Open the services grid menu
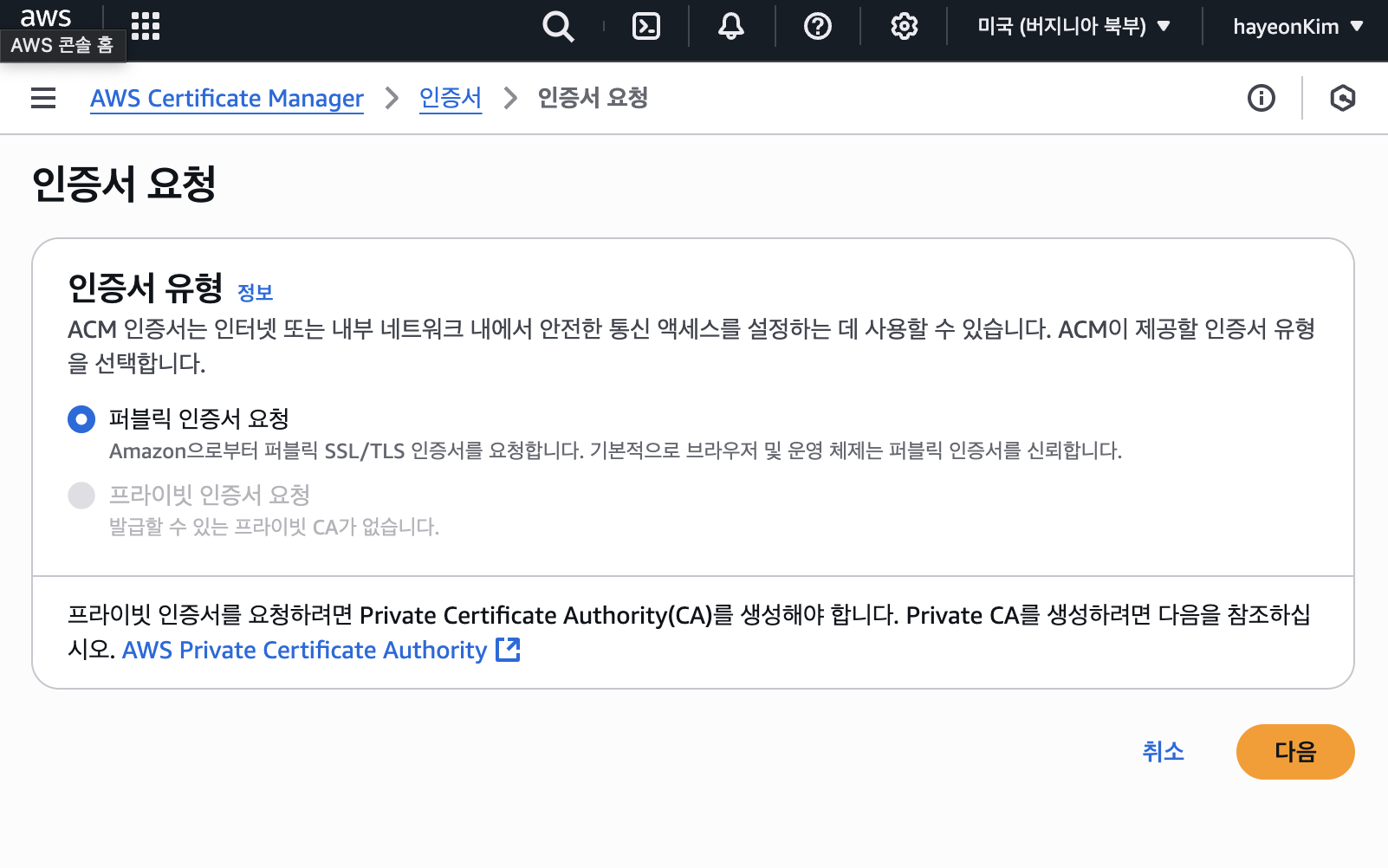 [x=146, y=26]
